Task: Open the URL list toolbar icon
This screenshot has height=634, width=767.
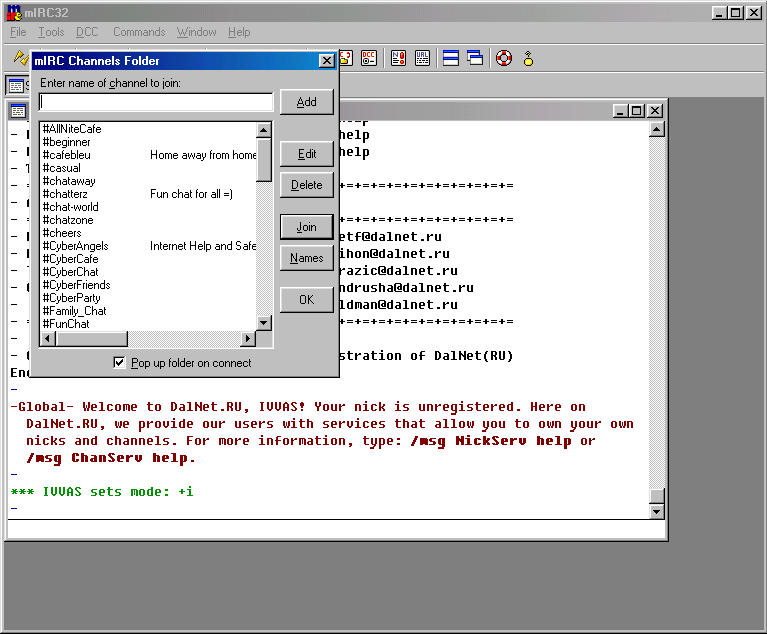Action: (422, 58)
